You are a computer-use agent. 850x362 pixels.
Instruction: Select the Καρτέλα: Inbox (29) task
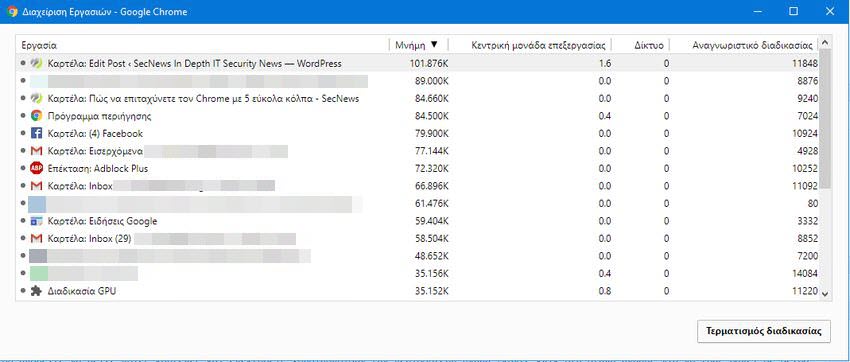coord(417,238)
